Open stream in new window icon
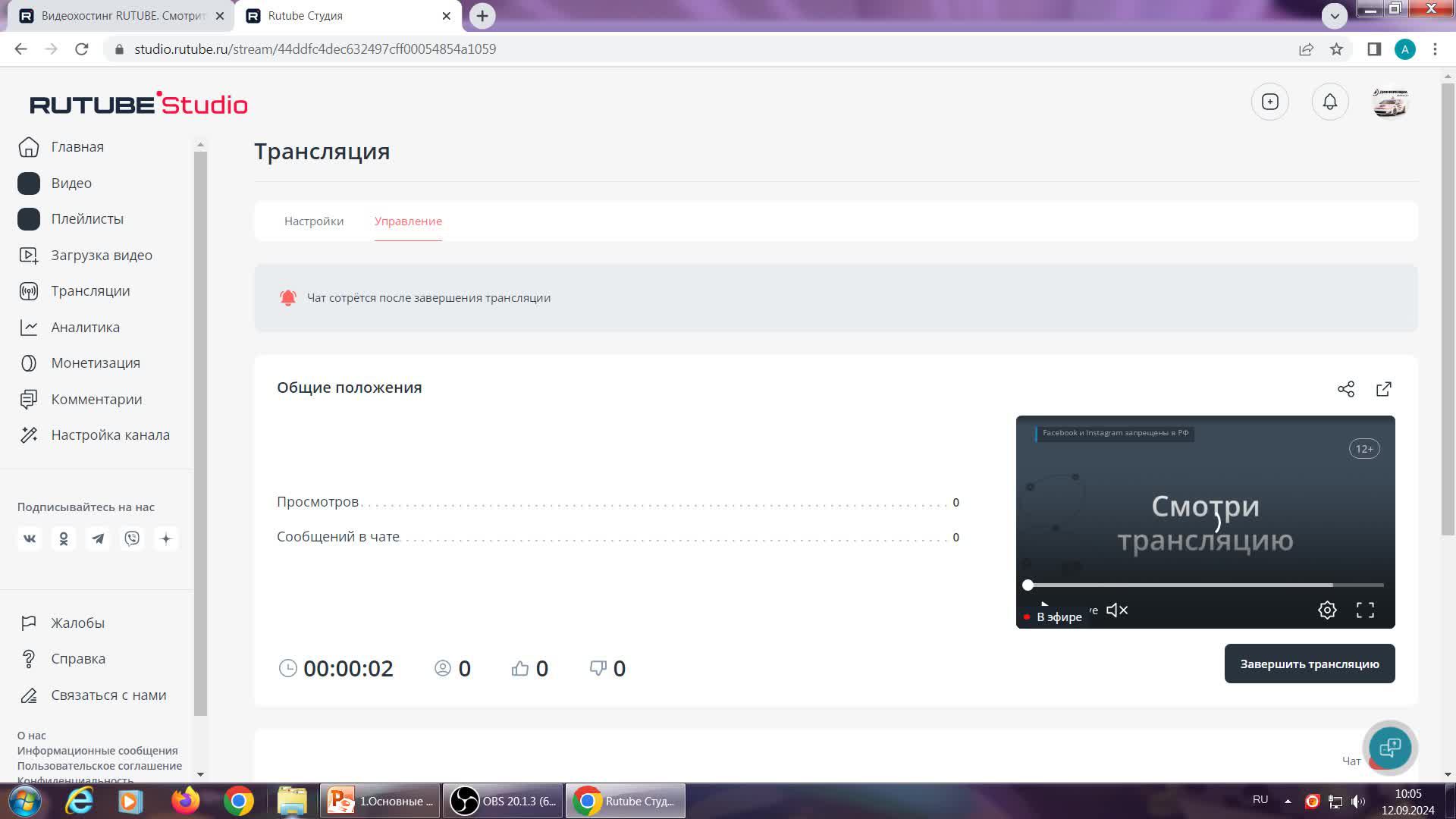This screenshot has height=819, width=1456. click(x=1384, y=389)
